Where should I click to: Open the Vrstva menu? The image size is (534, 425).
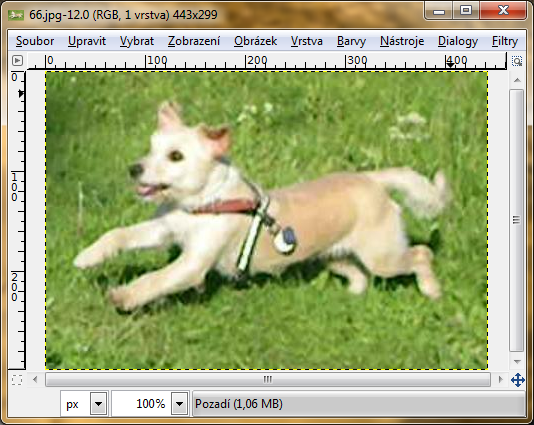(x=307, y=41)
